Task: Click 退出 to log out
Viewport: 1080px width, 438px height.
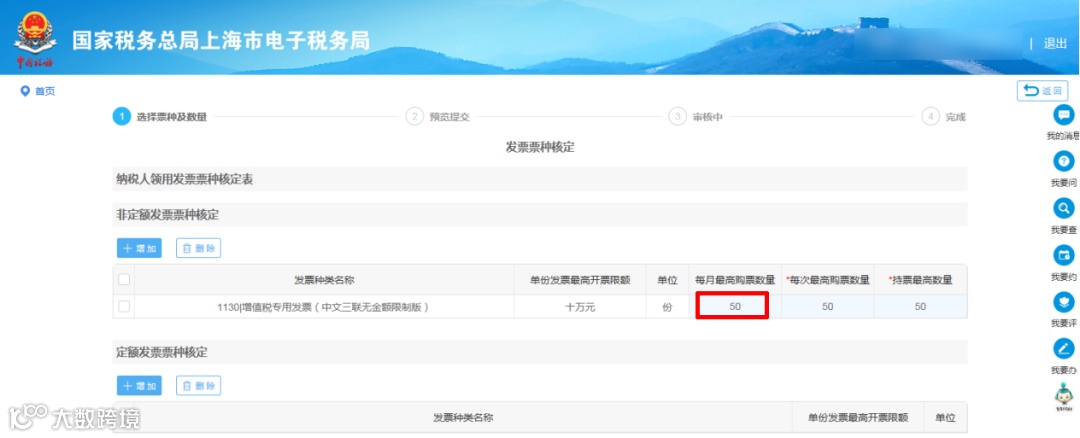Action: [x=1055, y=43]
